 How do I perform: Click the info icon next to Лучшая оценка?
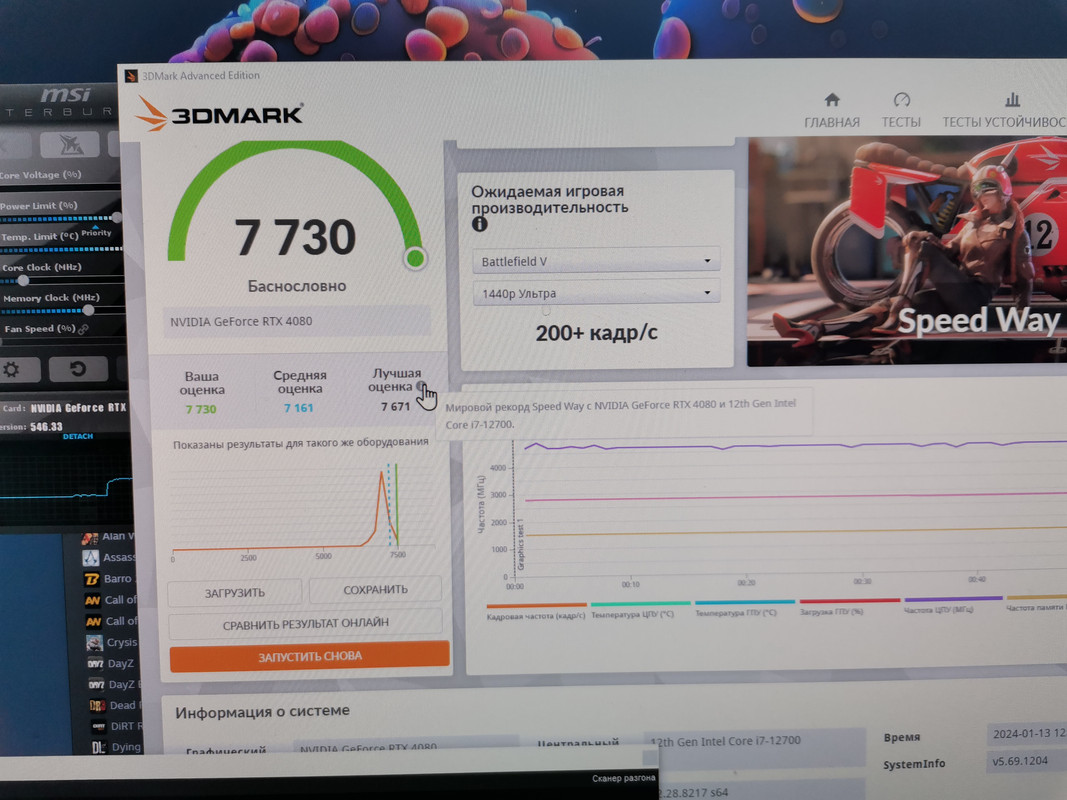point(422,387)
